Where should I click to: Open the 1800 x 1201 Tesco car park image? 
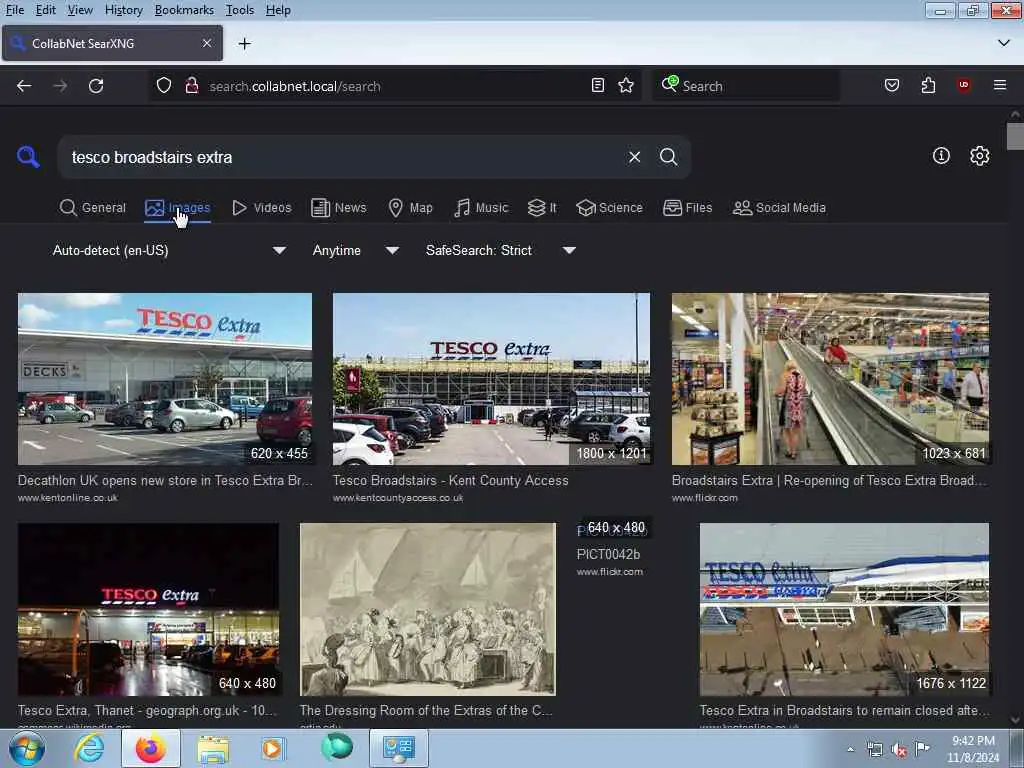point(491,379)
